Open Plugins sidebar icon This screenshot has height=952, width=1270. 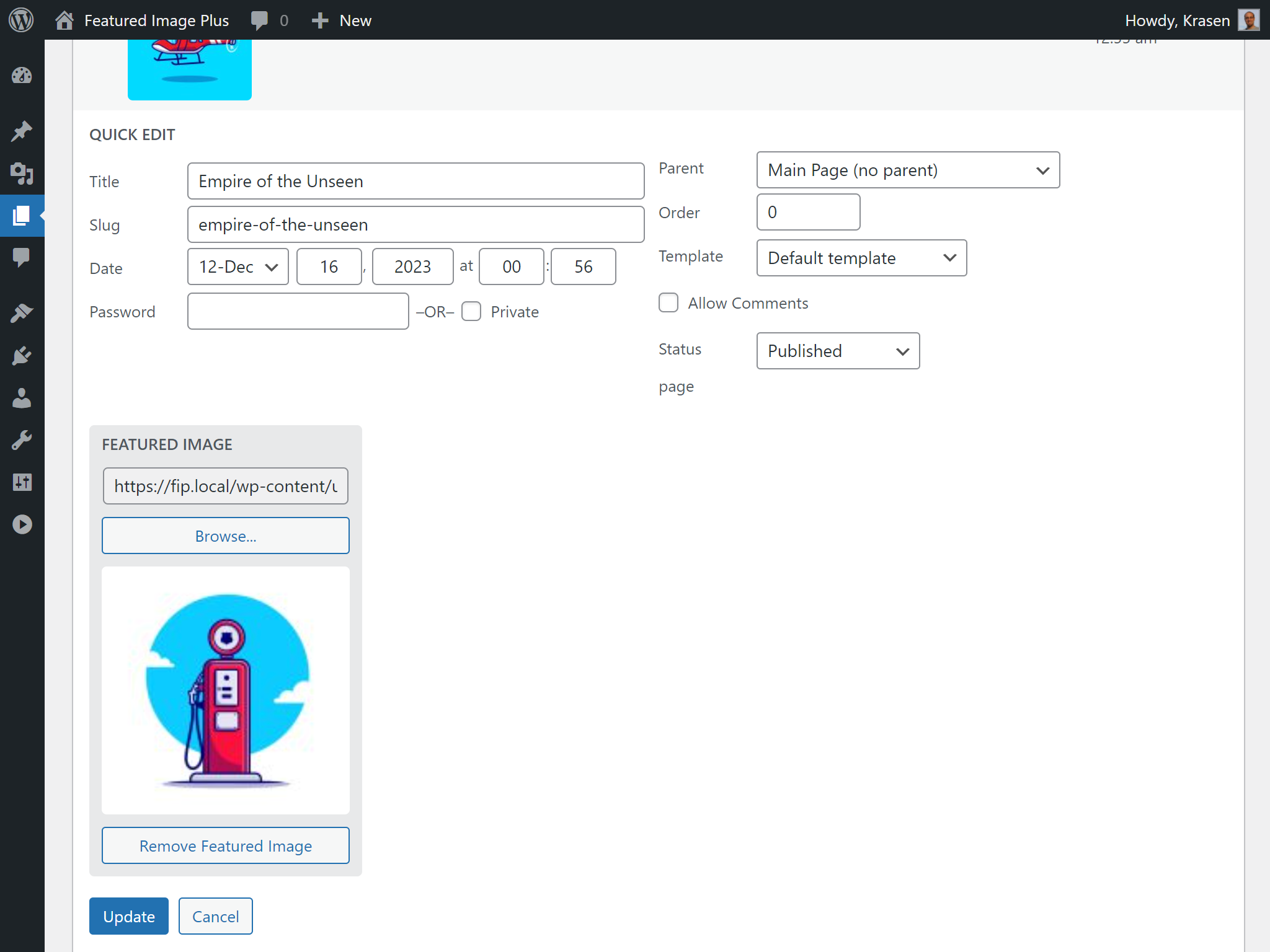pos(22,356)
